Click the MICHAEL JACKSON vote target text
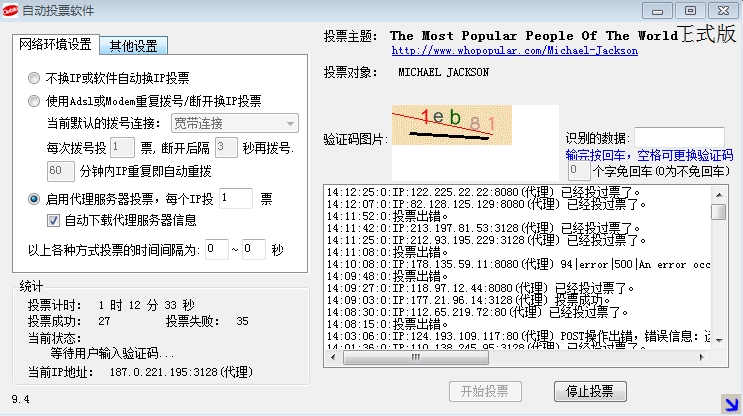Viewport: 743px width, 416px height. (444, 72)
